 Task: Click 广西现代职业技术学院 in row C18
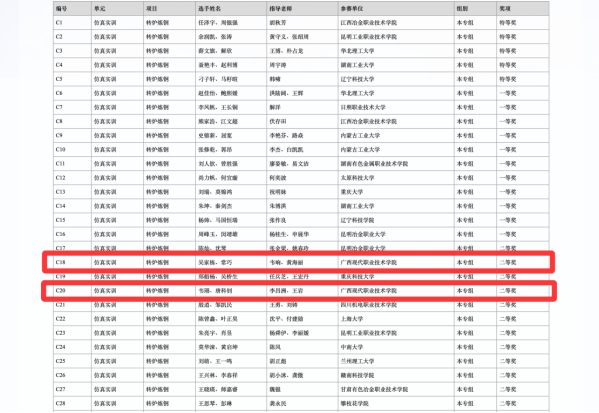tap(369, 263)
